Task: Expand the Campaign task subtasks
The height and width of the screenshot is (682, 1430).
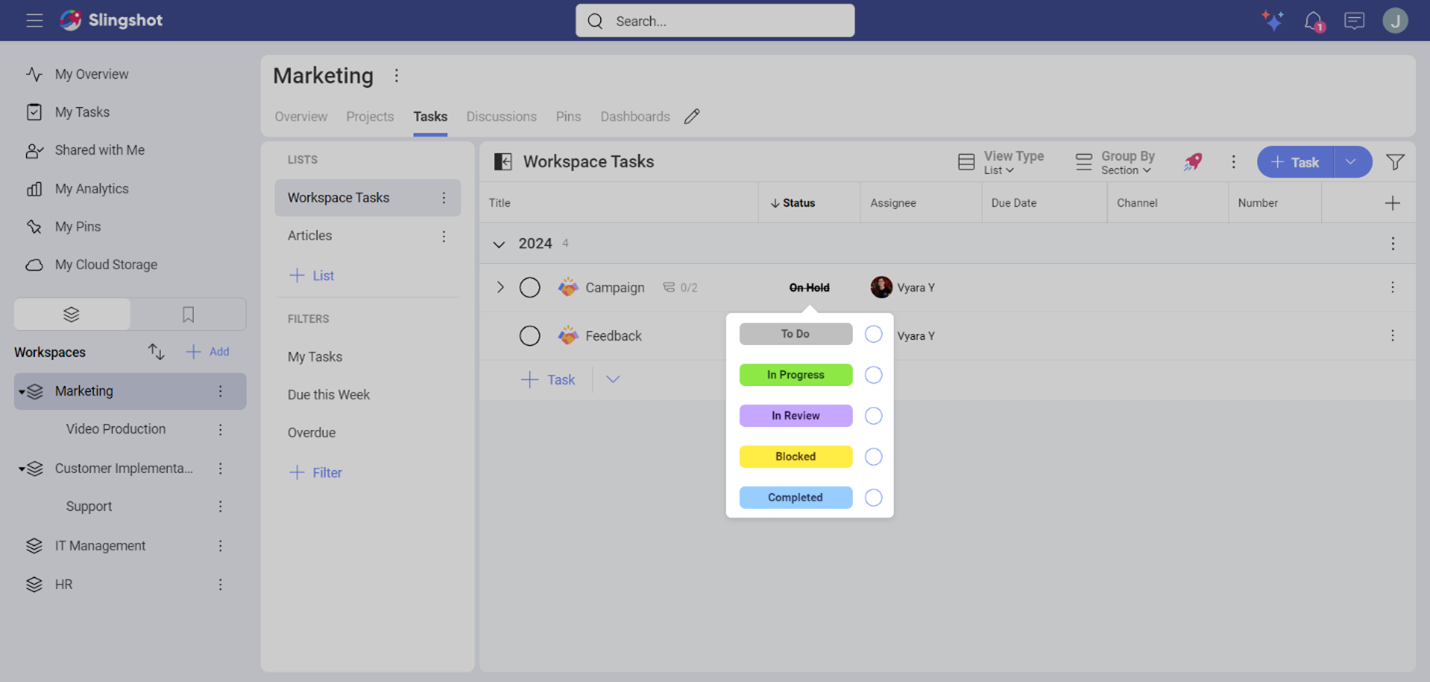Action: coord(501,287)
